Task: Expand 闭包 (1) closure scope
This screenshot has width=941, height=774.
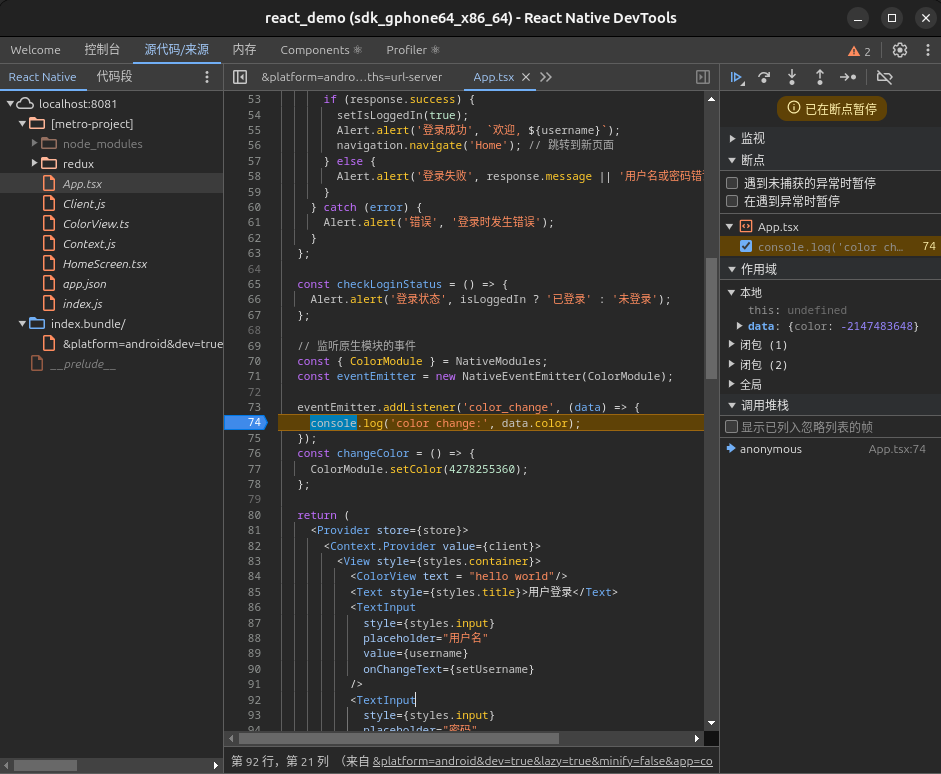Action: (x=732, y=344)
